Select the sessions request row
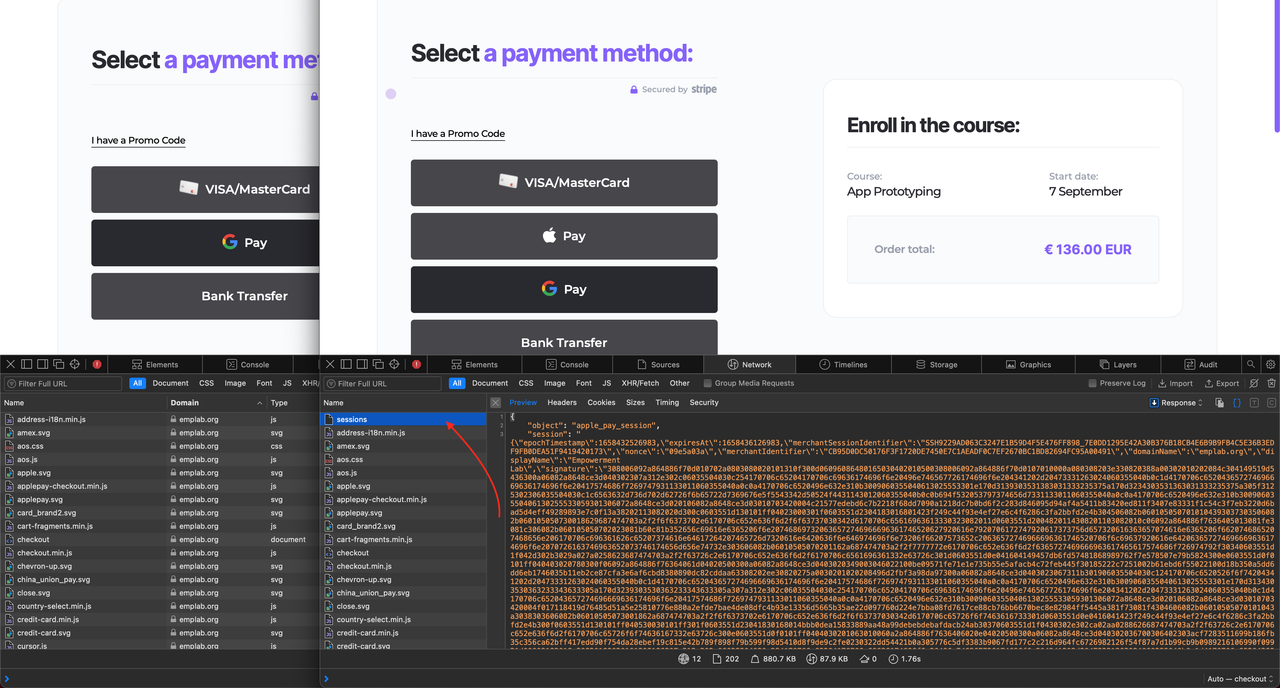 [403, 420]
